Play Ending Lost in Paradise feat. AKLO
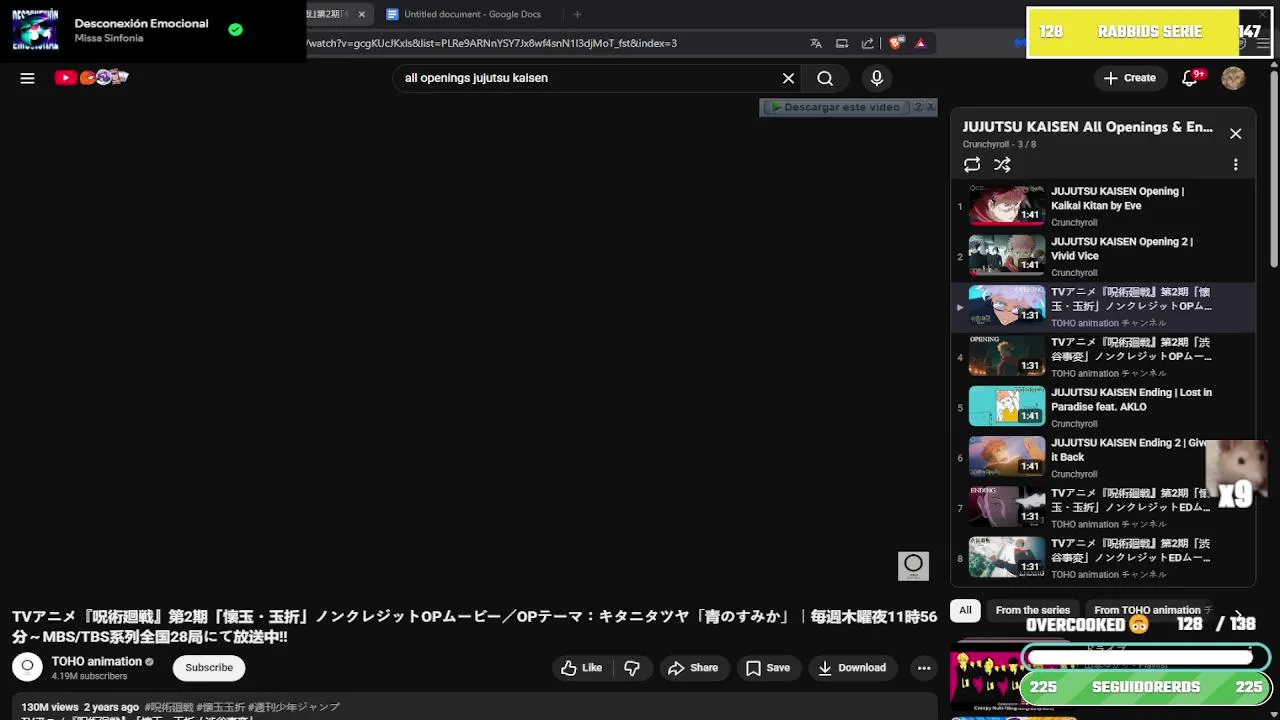This screenshot has width=1280, height=720. click(x=1103, y=408)
